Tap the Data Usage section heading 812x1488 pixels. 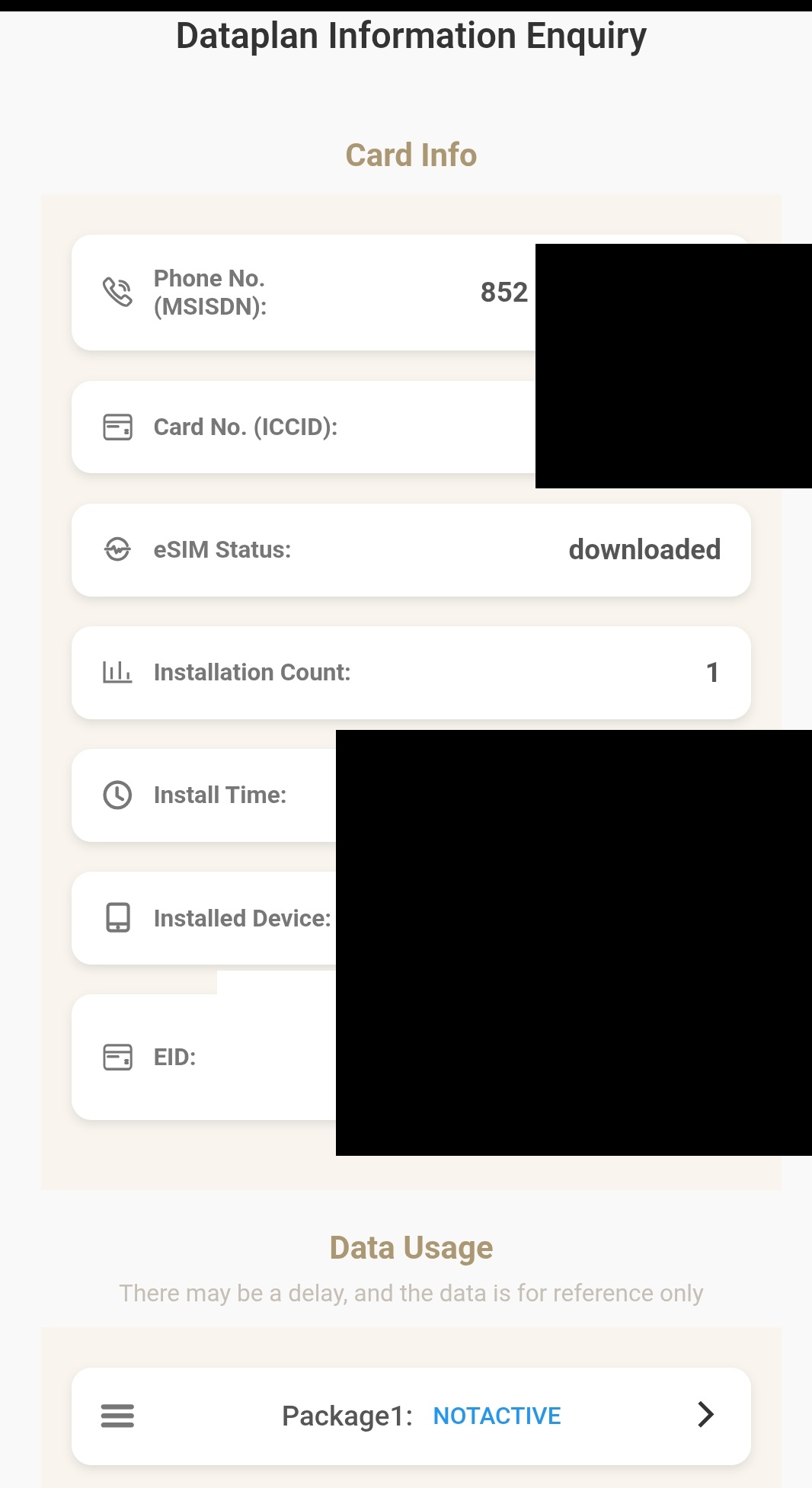coord(411,1248)
